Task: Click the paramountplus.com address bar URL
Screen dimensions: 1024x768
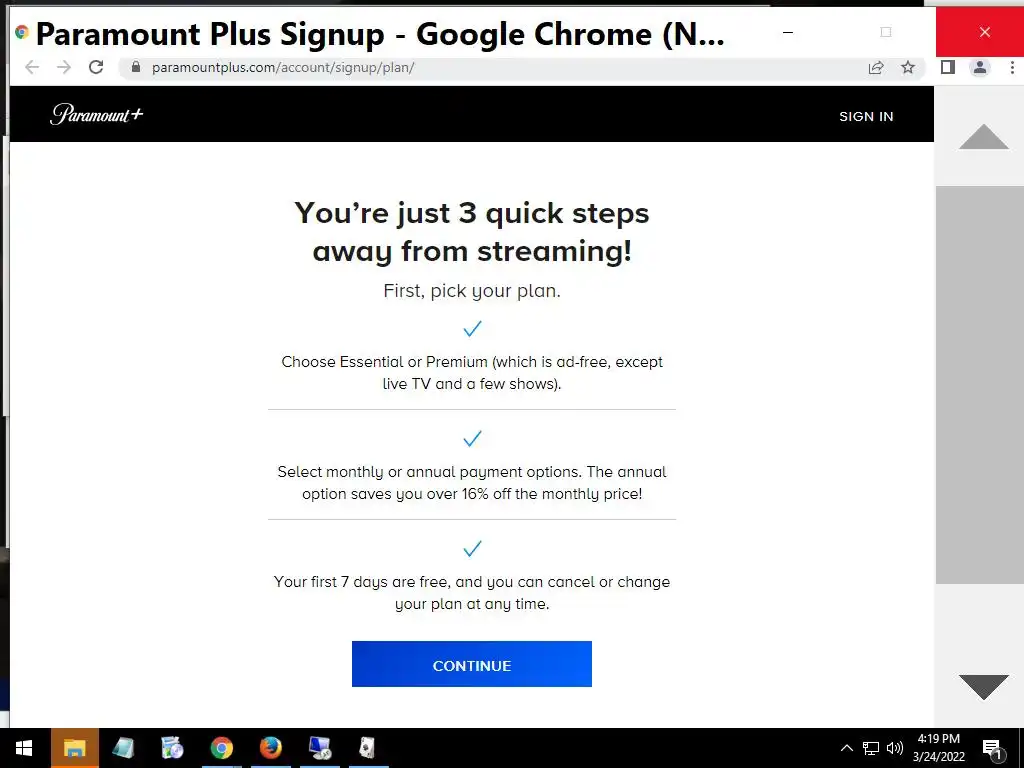Action: coord(283,67)
